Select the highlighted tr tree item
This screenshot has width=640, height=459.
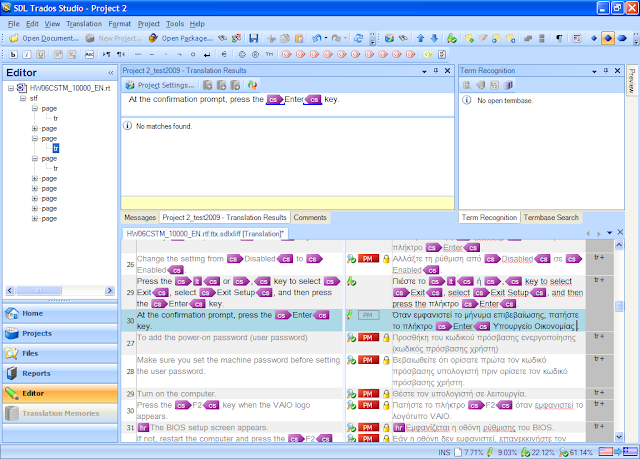[56, 149]
